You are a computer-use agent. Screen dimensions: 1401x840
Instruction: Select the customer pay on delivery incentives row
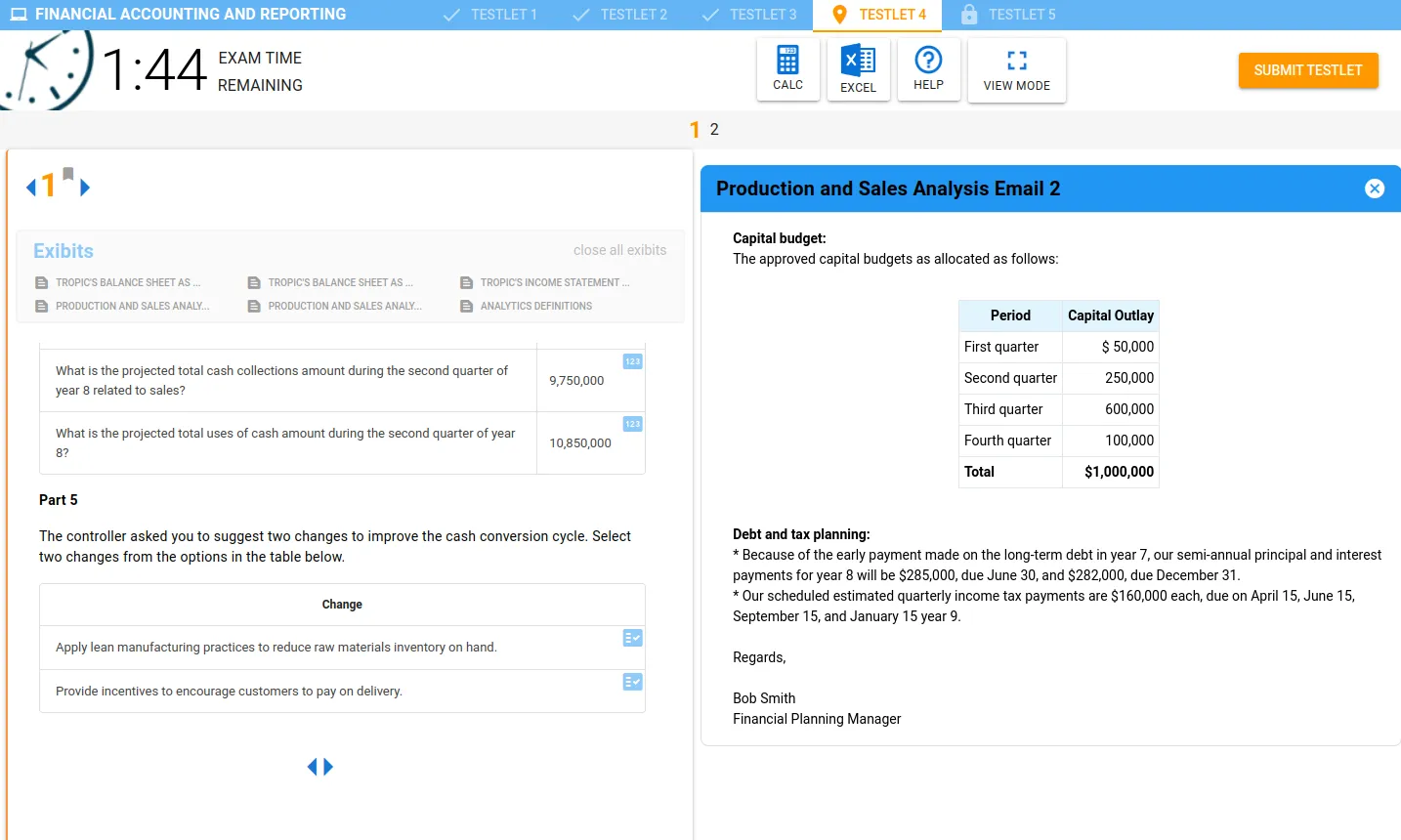tap(342, 692)
